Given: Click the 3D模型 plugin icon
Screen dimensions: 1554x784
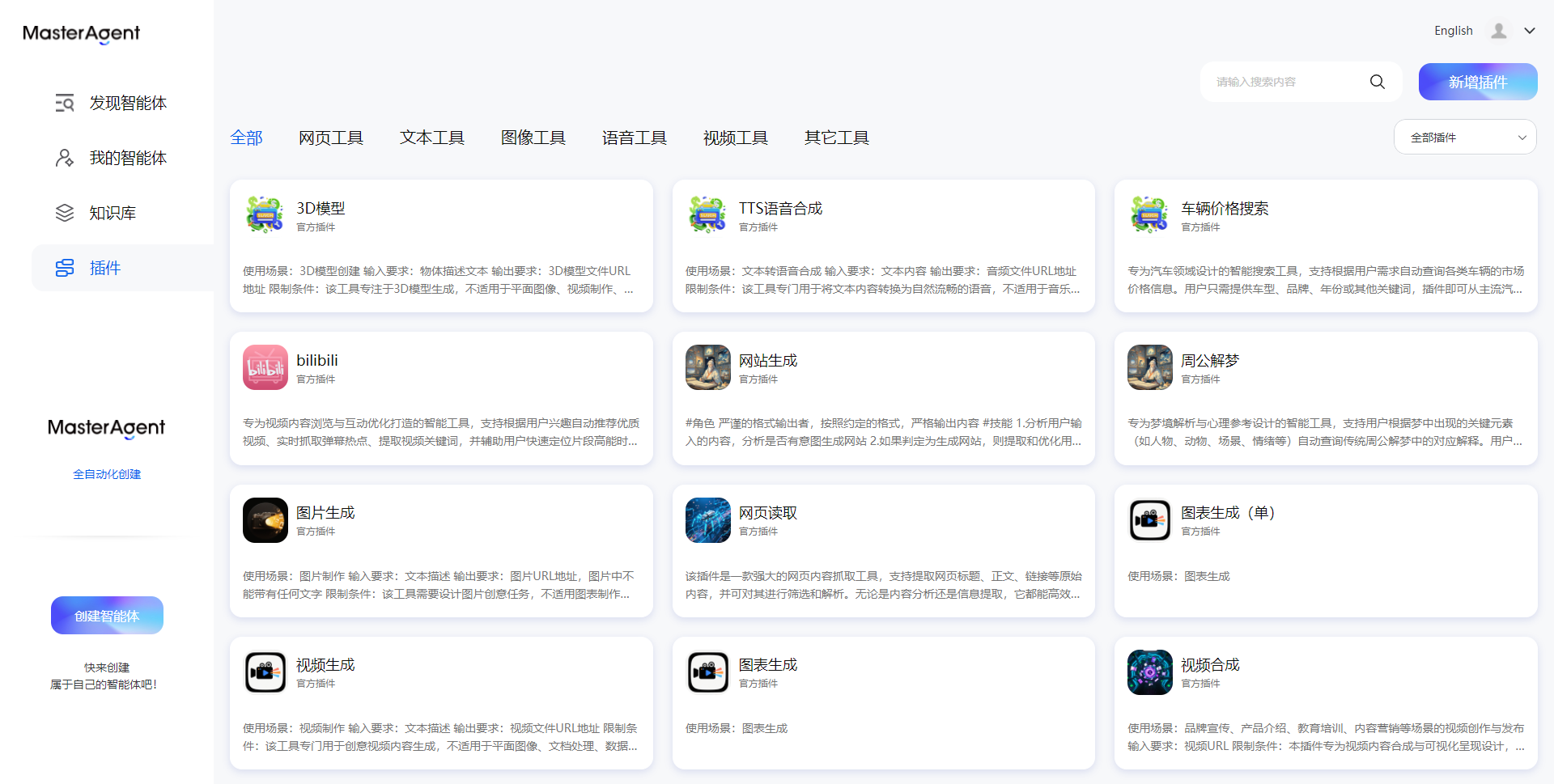Looking at the screenshot, I should tap(265, 215).
